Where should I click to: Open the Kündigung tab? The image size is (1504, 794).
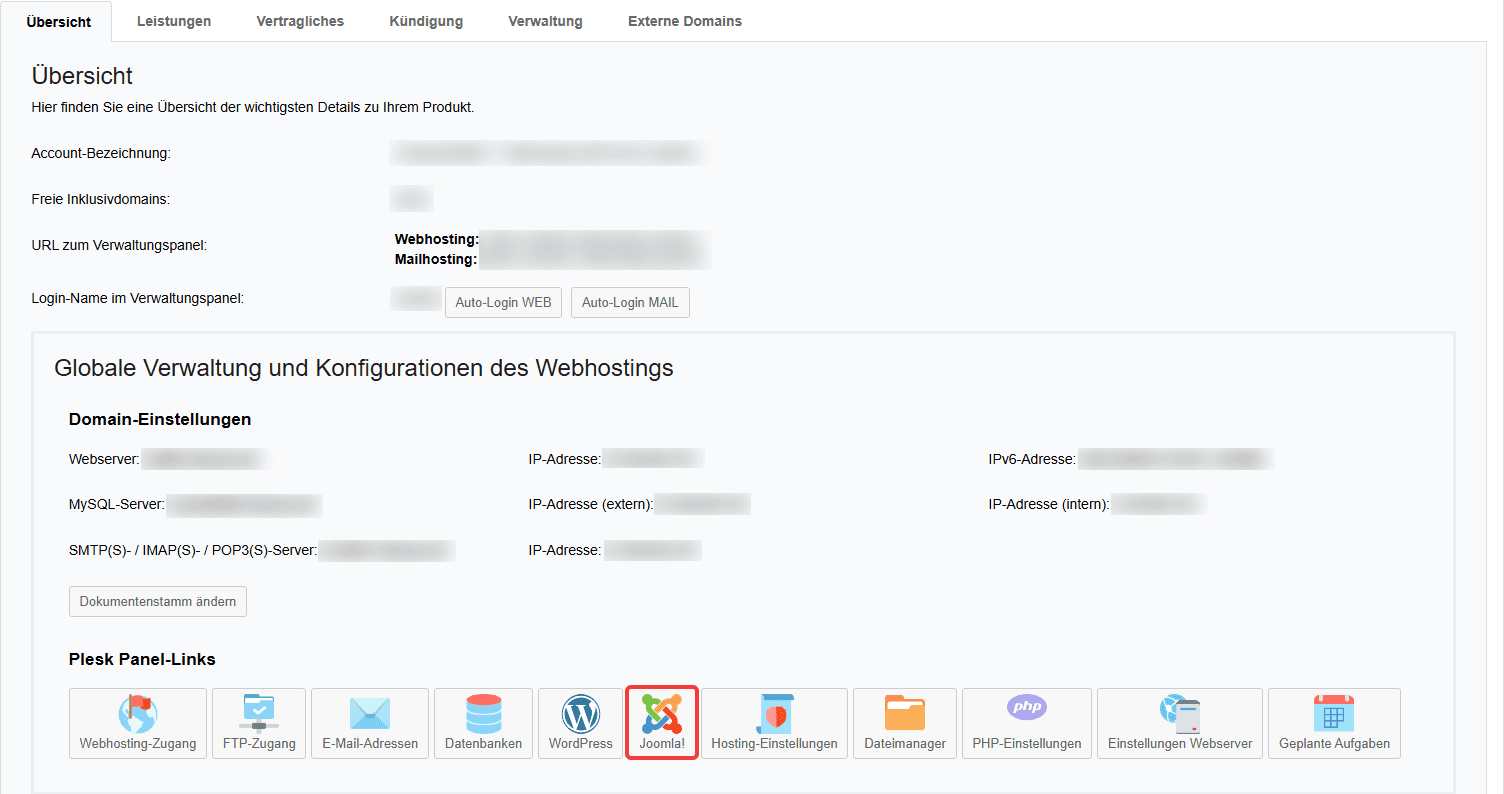(426, 21)
